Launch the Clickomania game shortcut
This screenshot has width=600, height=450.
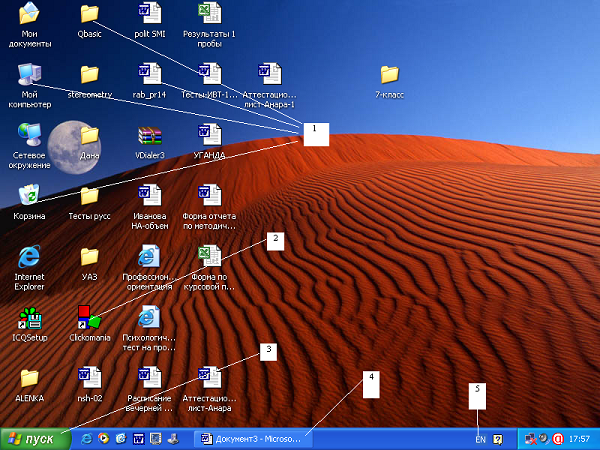[89, 317]
